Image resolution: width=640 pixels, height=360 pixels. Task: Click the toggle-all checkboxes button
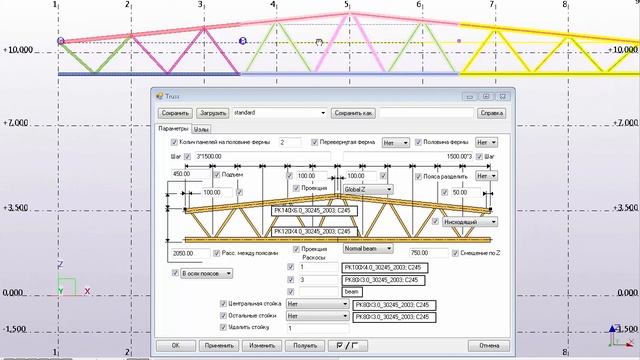[348, 346]
